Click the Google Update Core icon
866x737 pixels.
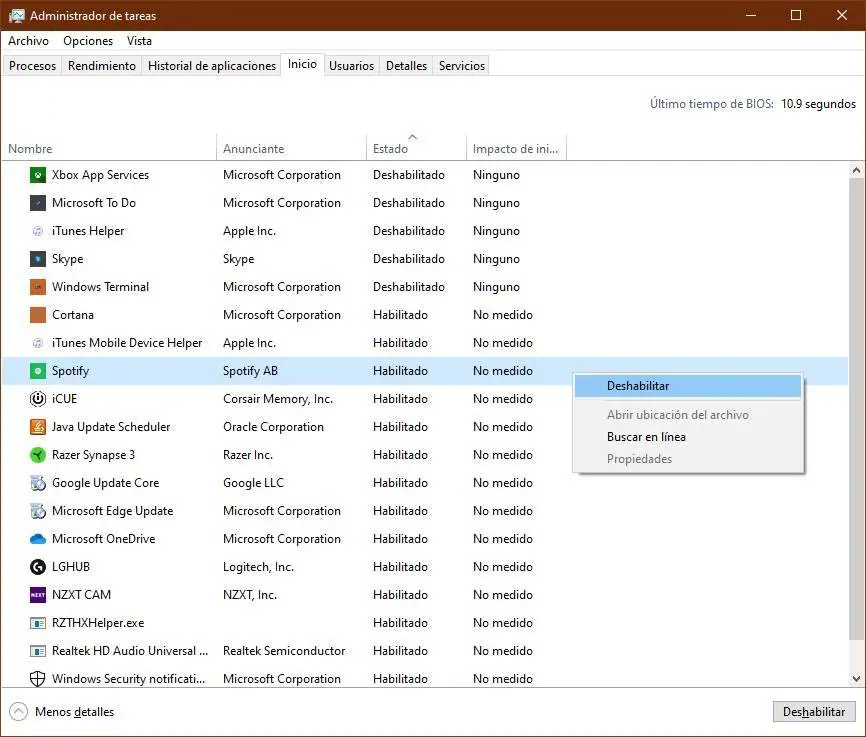38,483
